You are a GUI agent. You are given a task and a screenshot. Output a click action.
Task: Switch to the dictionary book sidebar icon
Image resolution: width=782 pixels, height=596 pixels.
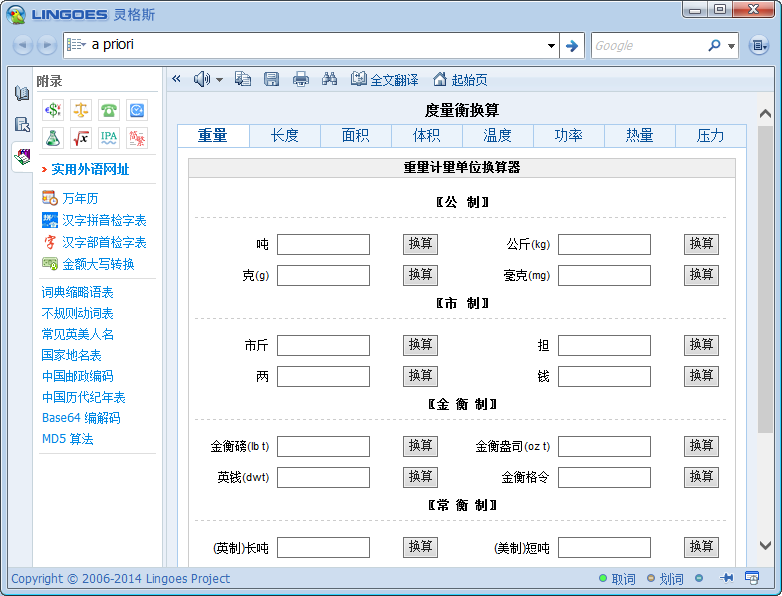21,93
